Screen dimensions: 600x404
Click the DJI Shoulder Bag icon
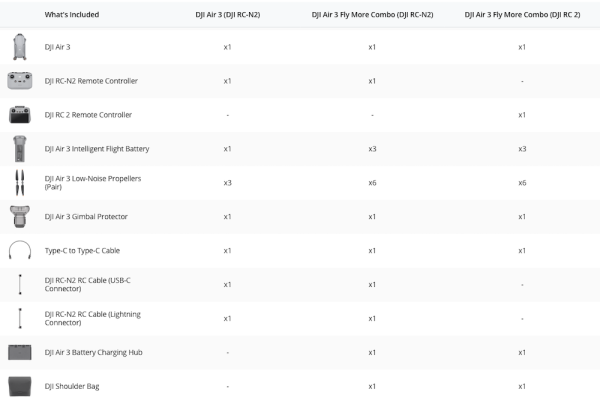20,386
